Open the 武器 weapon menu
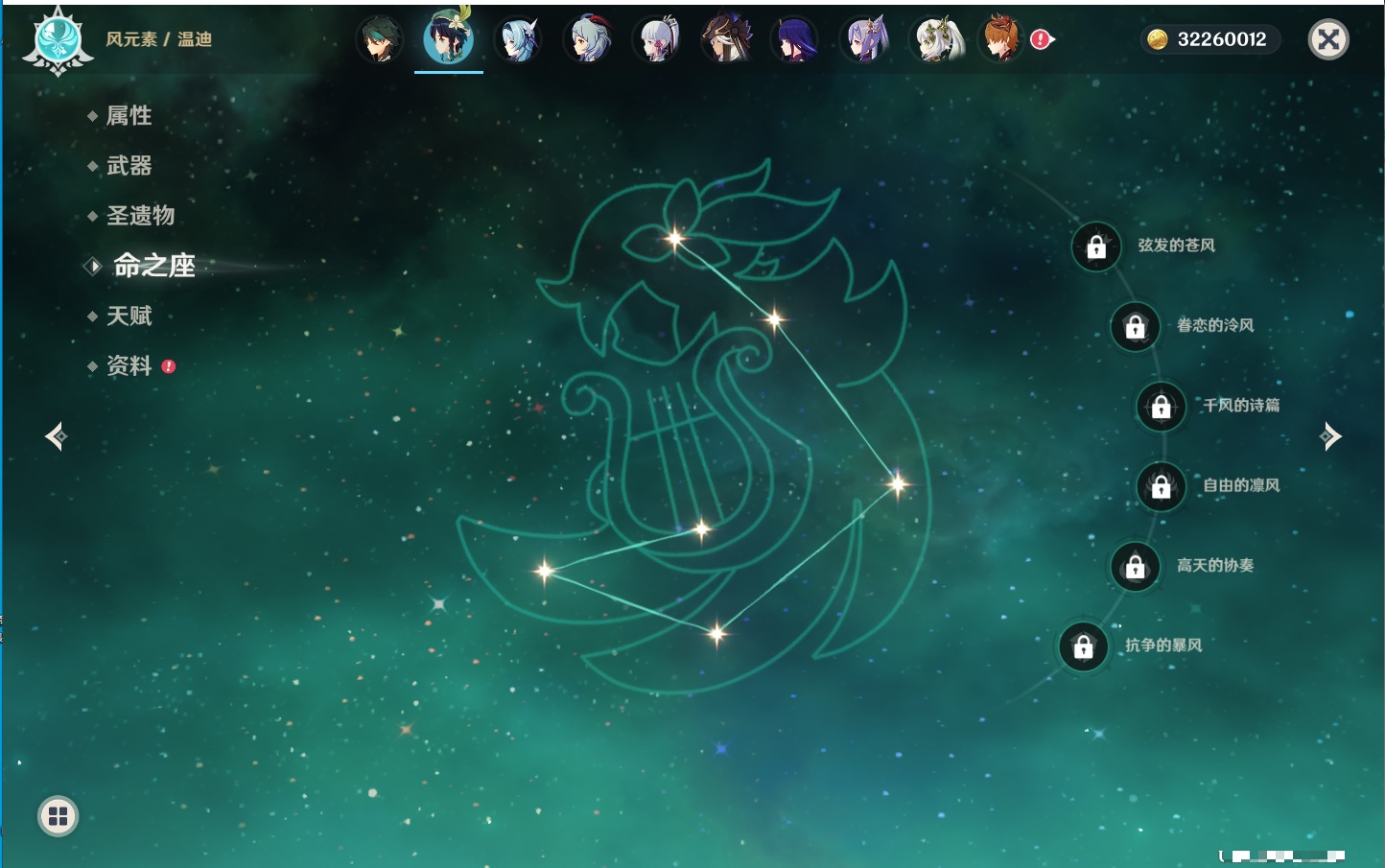 pos(129,166)
